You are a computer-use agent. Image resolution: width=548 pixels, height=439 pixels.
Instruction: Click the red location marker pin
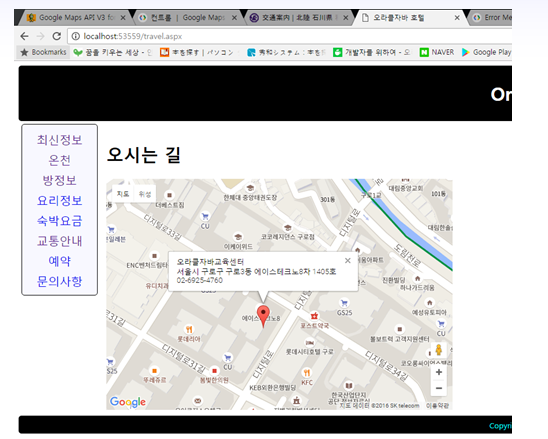[263, 316]
